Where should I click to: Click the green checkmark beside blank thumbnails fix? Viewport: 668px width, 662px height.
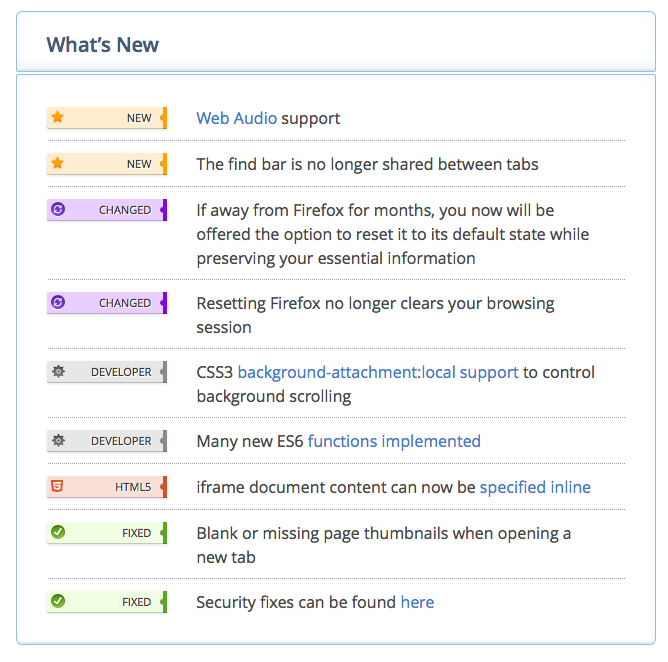(x=58, y=533)
